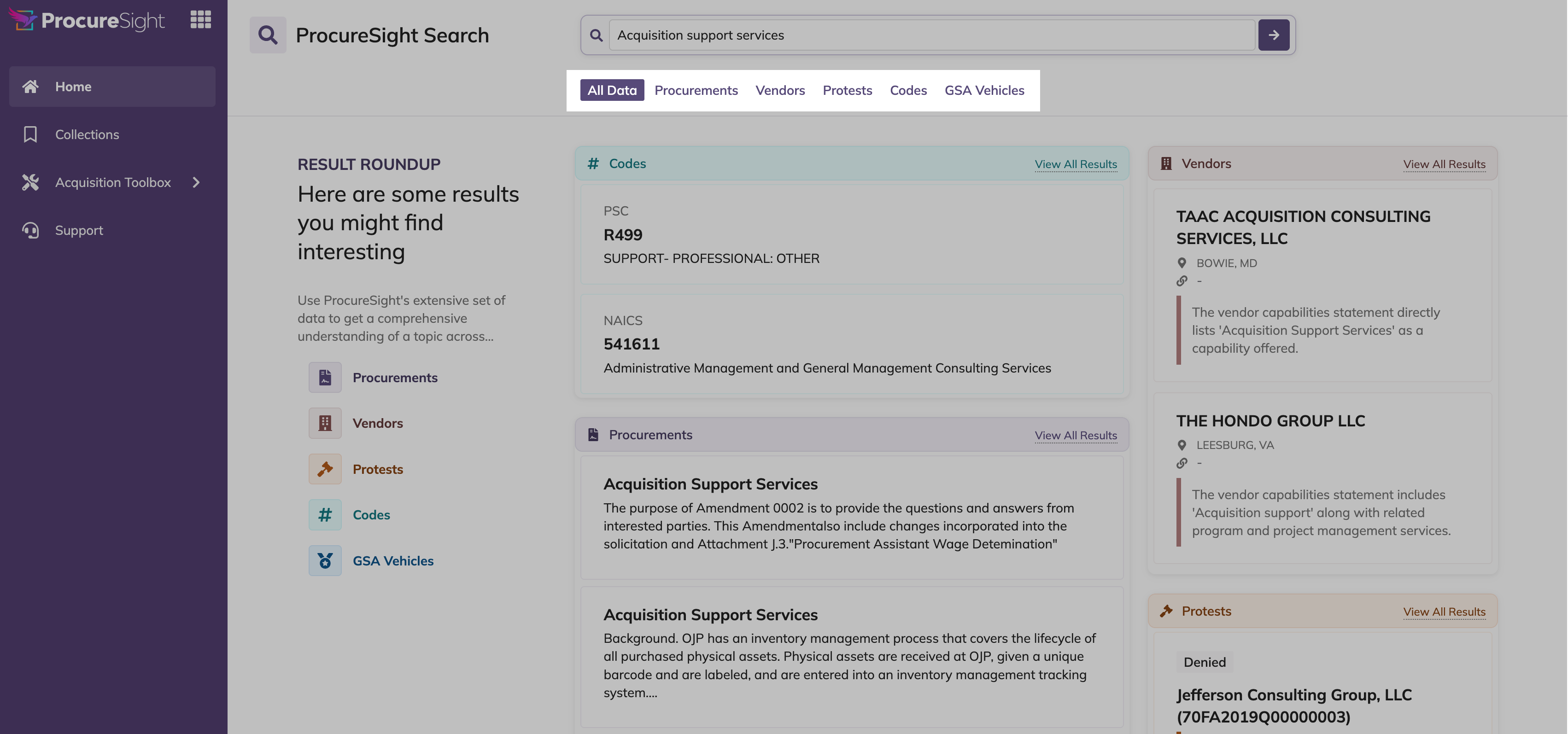This screenshot has height=734, width=1568.
Task: View All Results for Procurements
Action: [1076, 436]
